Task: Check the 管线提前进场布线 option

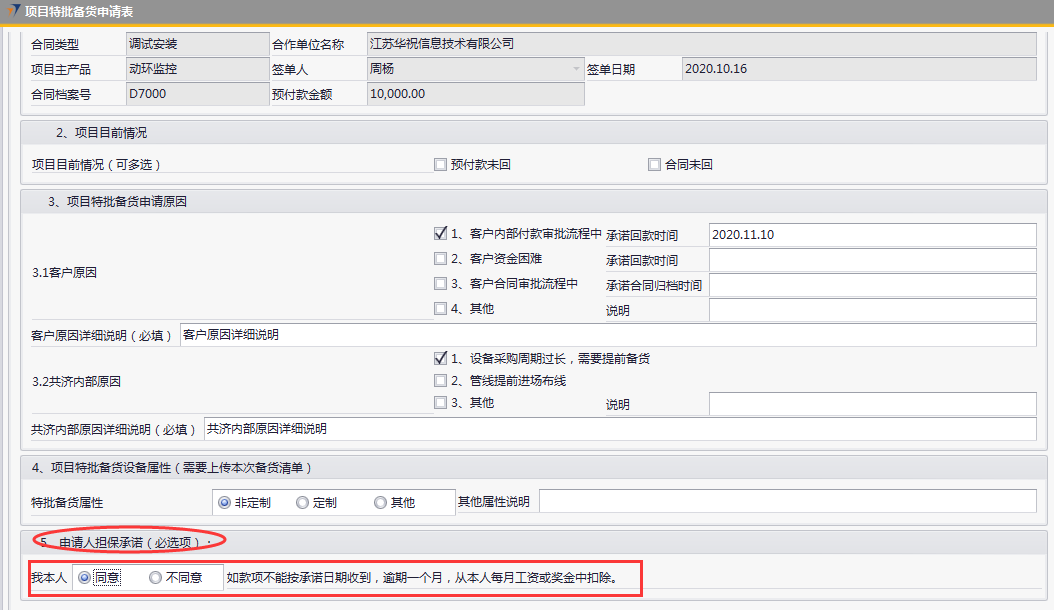Action: pos(441,381)
